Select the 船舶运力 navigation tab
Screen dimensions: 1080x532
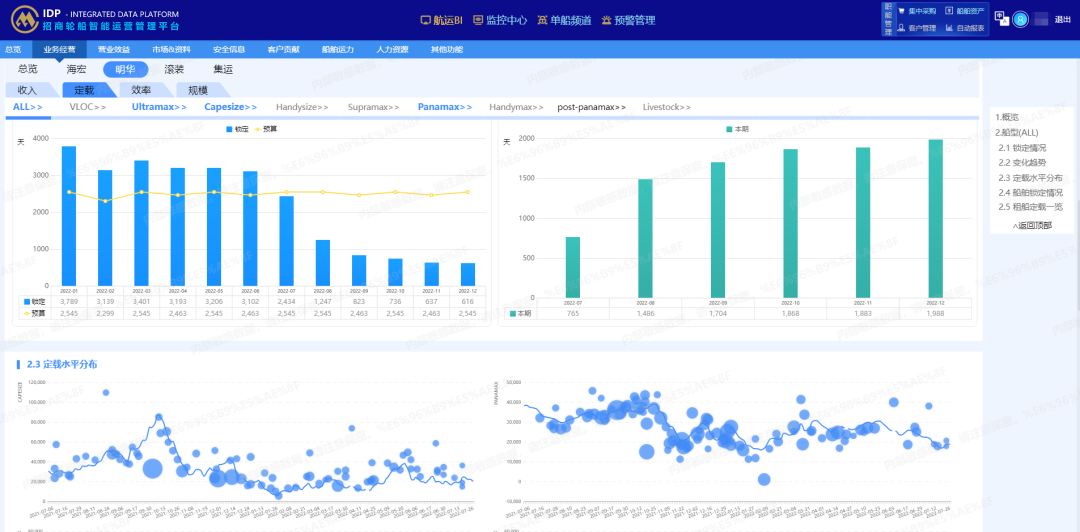click(x=338, y=50)
